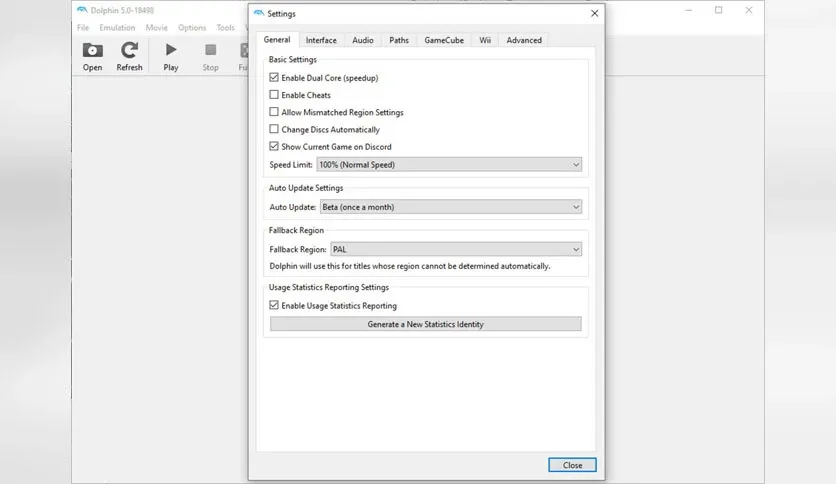Image resolution: width=836 pixels, height=484 pixels.
Task: Click the Play toolbar button
Action: 171,57
